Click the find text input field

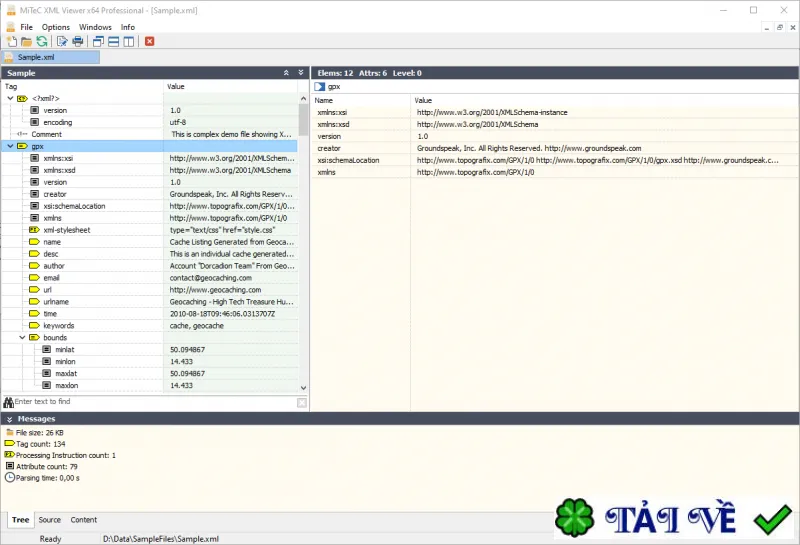(155, 402)
